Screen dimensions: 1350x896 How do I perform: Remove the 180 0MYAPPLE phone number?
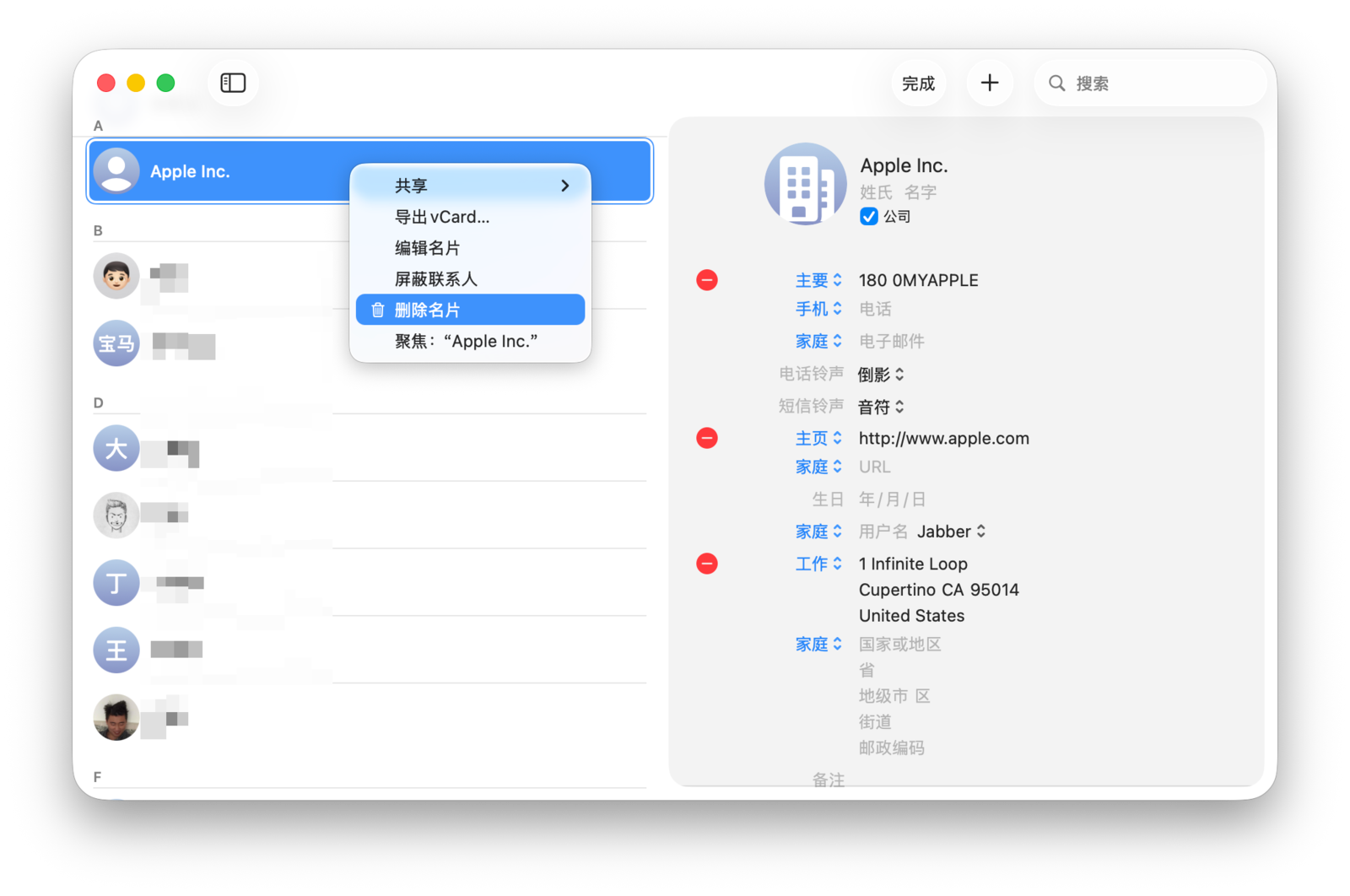[707, 280]
